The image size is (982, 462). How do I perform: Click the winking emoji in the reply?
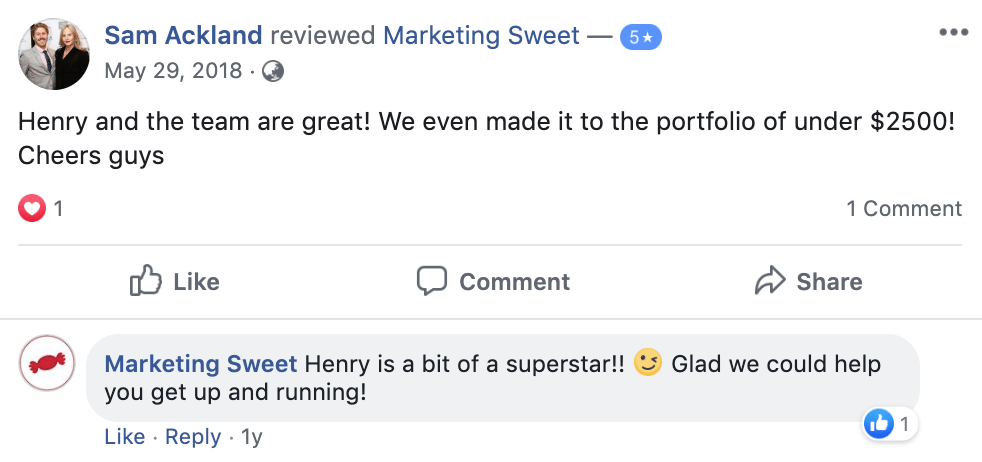pyautogui.click(x=649, y=362)
